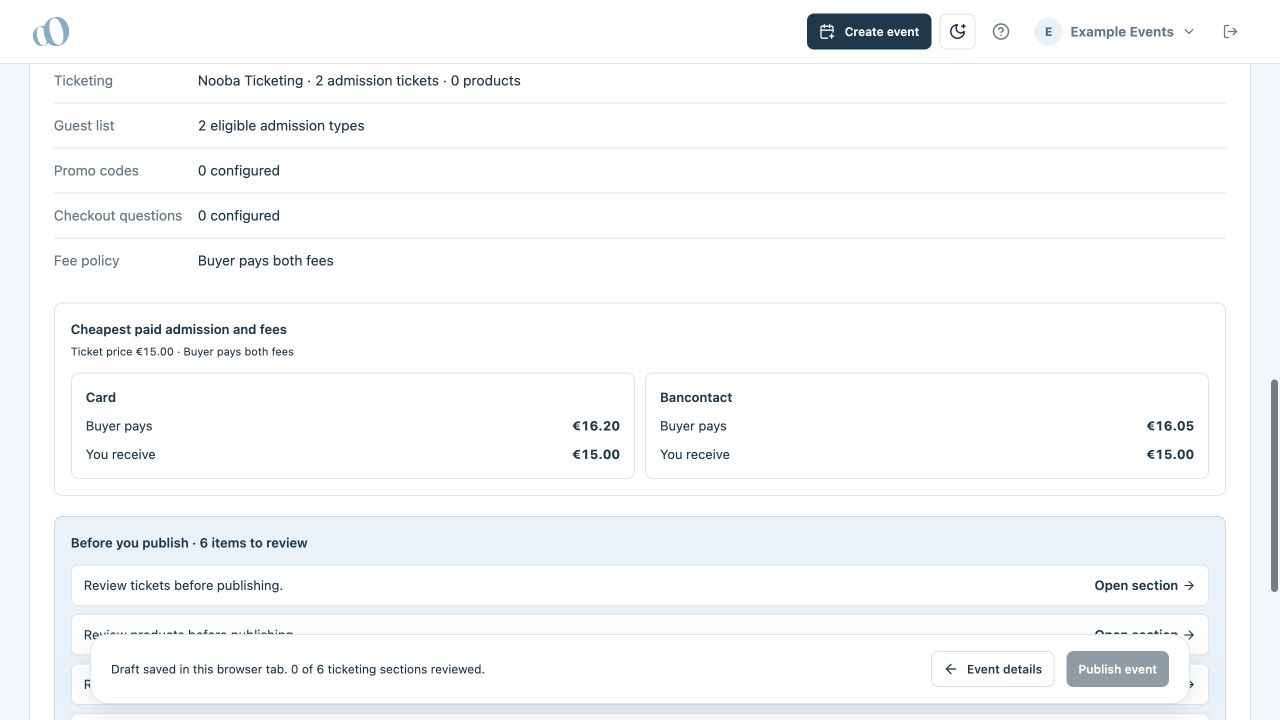Expand the Example Events account dropdown chevron
This screenshot has height=720, width=1280.
pyautogui.click(x=1189, y=32)
